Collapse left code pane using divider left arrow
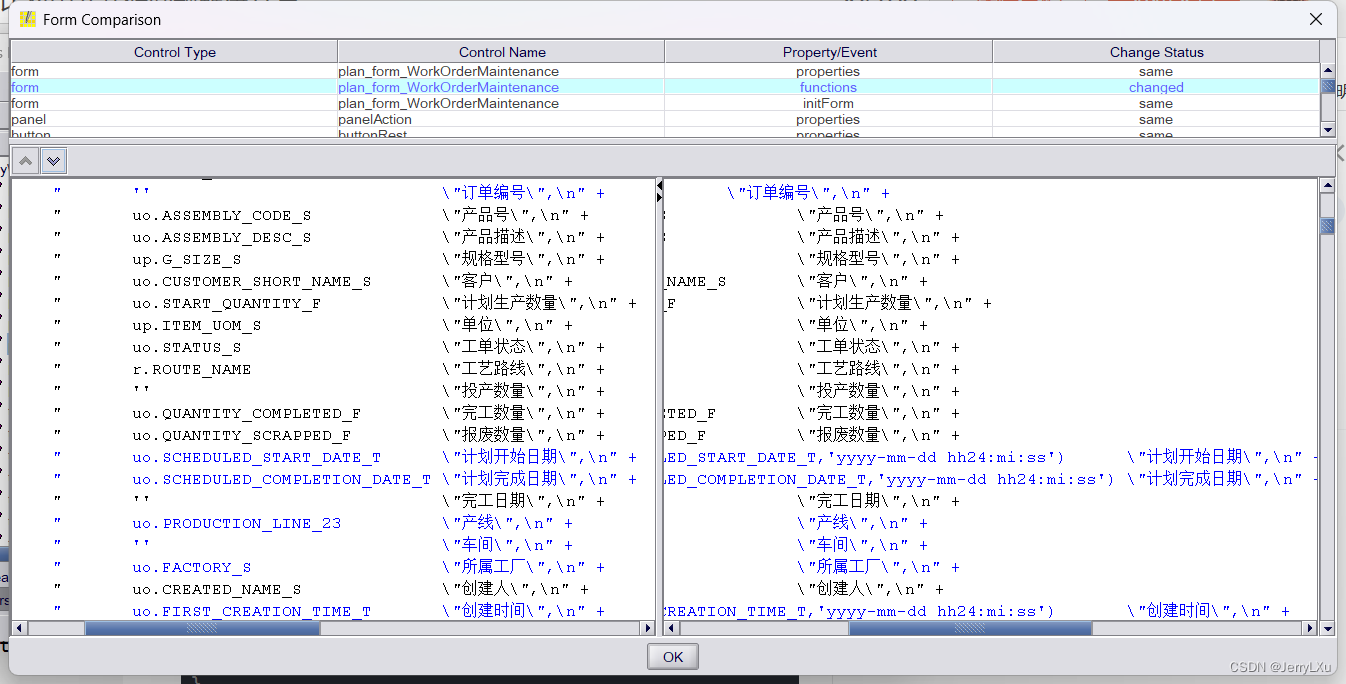This screenshot has height=684, width=1346. click(659, 185)
